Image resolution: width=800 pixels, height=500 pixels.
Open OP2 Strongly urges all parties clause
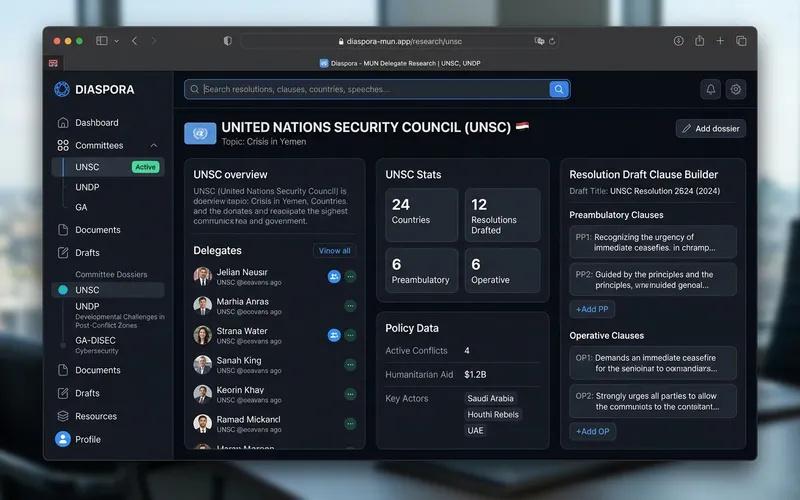[x=653, y=402]
